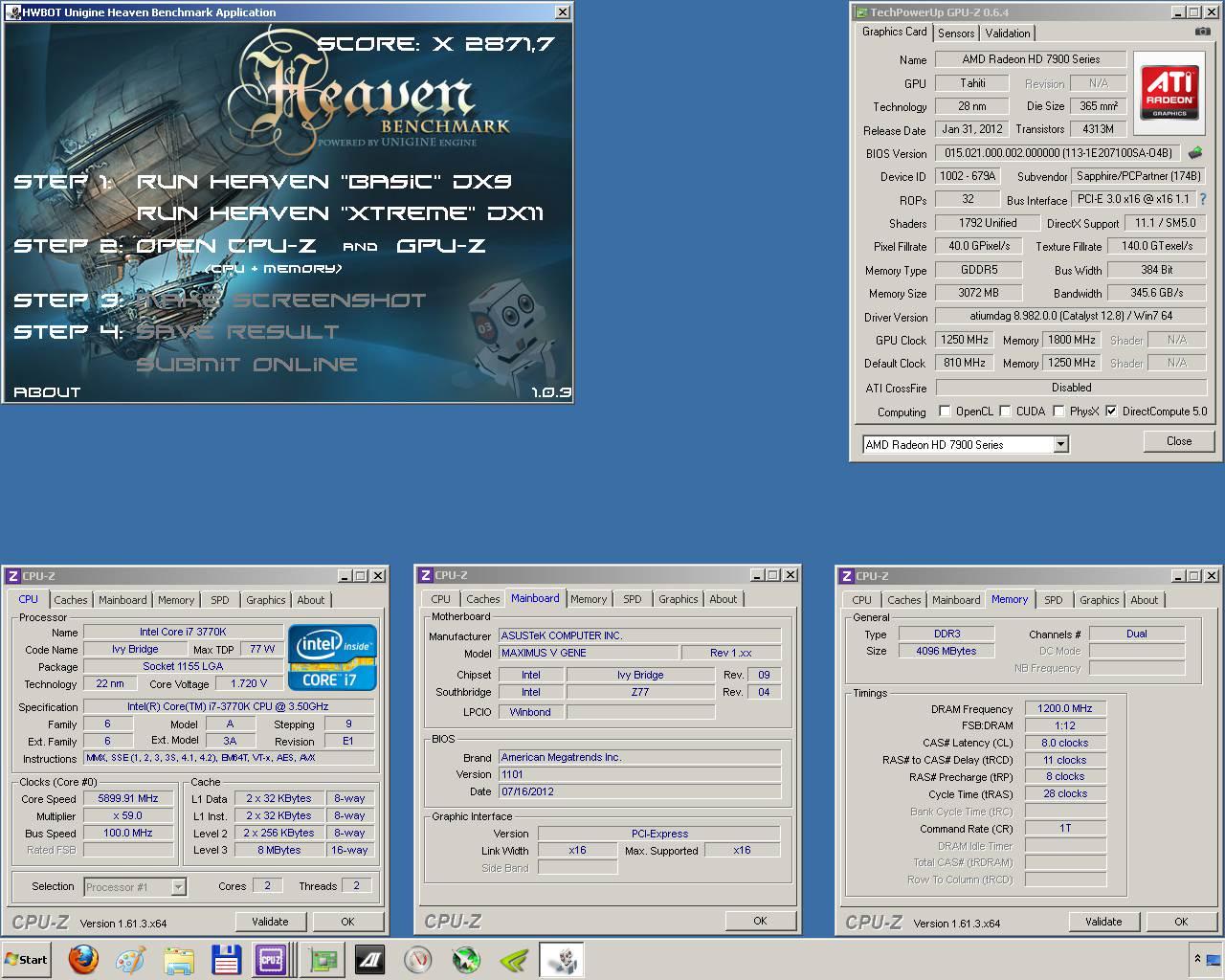Click Run Heaven "Xtreme" DX11
This screenshot has height=980, width=1225.
[x=340, y=212]
